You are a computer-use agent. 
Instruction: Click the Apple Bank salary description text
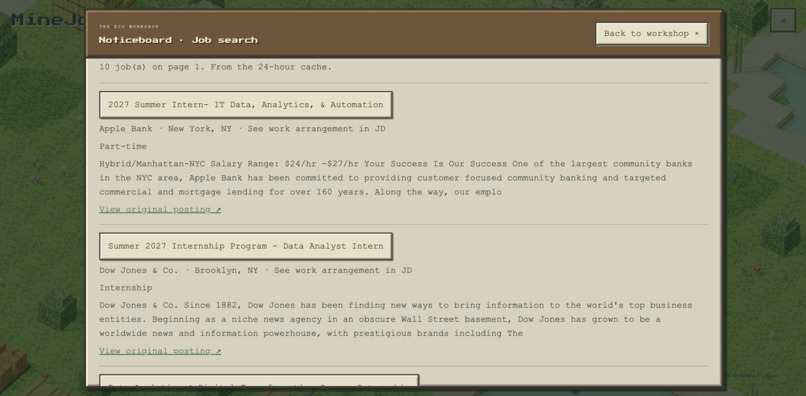coord(396,178)
